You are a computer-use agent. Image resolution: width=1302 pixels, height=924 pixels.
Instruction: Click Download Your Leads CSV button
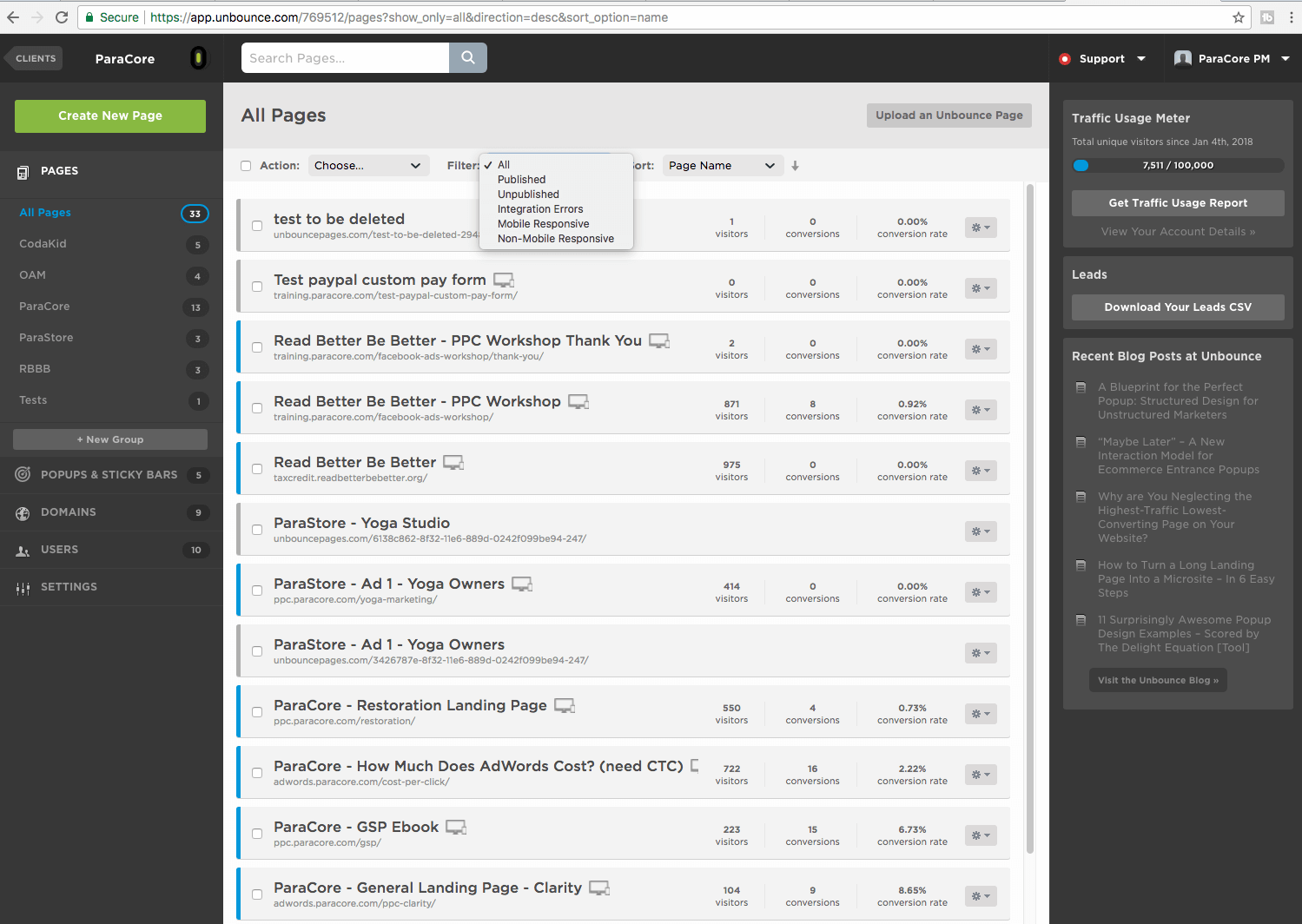1178,307
